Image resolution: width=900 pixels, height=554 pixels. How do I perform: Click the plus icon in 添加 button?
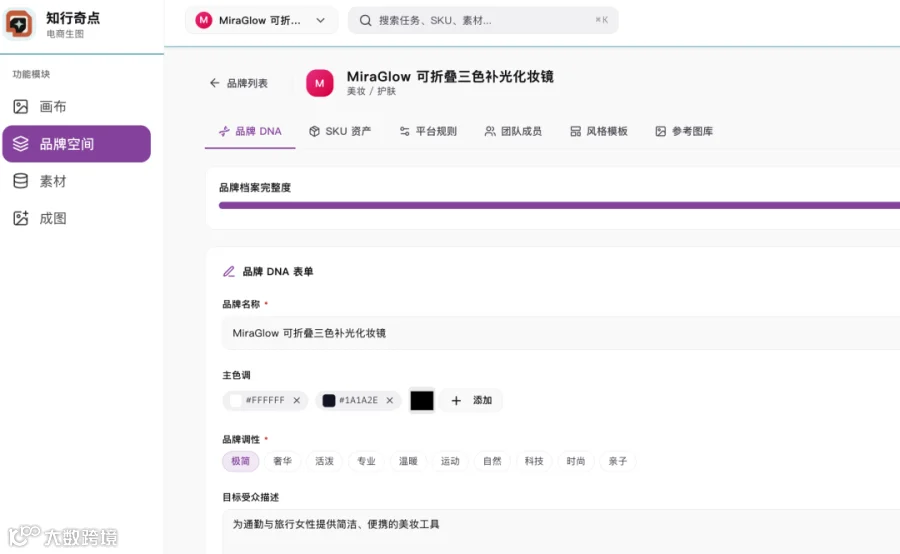click(x=456, y=401)
